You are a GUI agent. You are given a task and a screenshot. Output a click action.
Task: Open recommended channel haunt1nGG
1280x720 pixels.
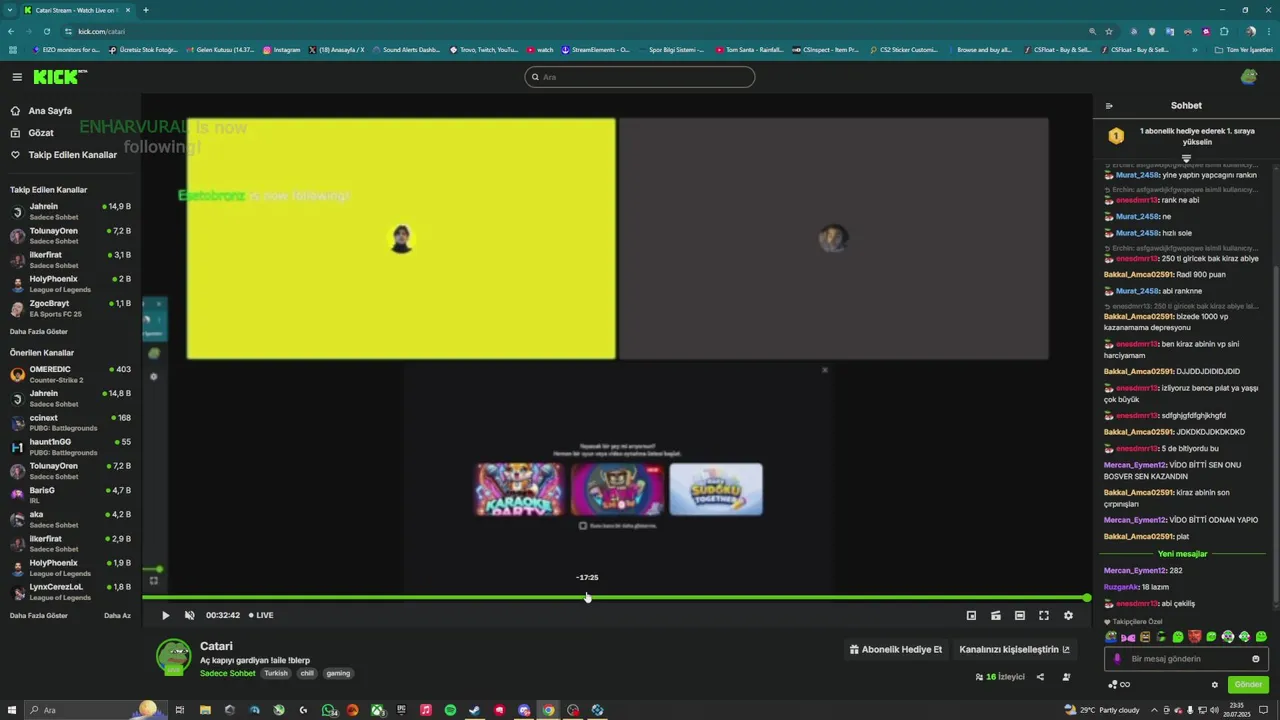coord(70,447)
